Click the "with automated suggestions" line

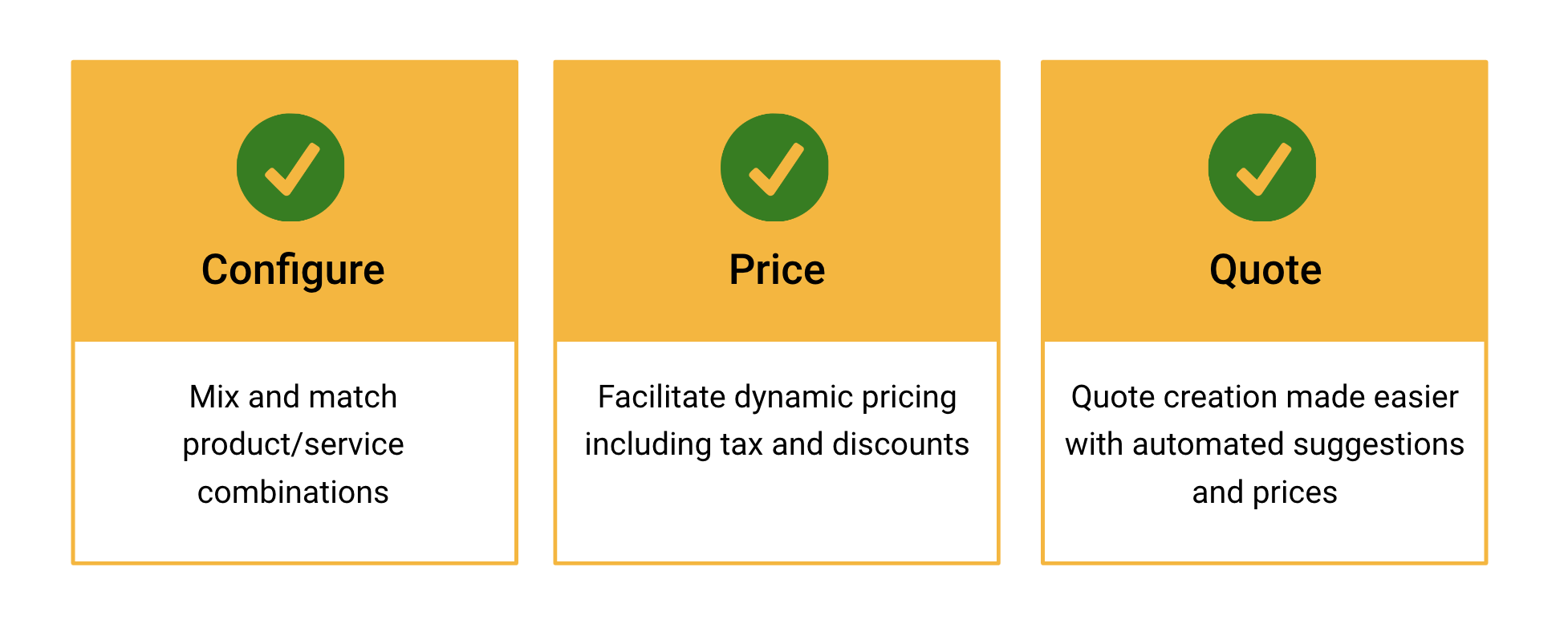[1265, 444]
